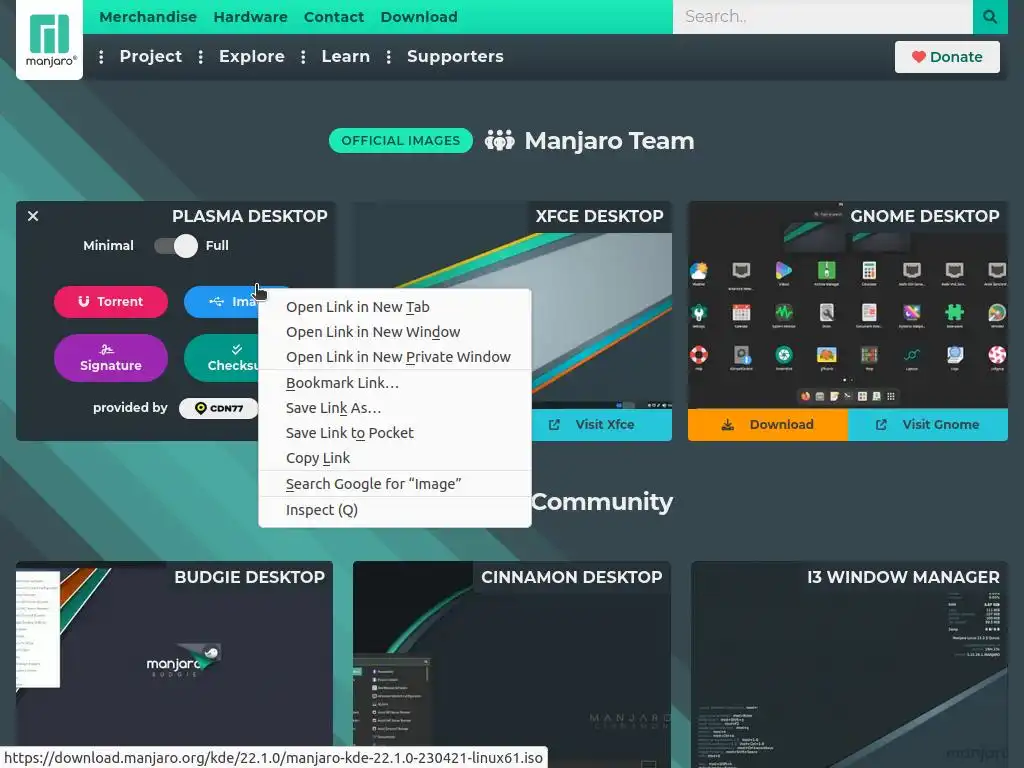
Task: Open the Hardware top link
Action: 250,17
